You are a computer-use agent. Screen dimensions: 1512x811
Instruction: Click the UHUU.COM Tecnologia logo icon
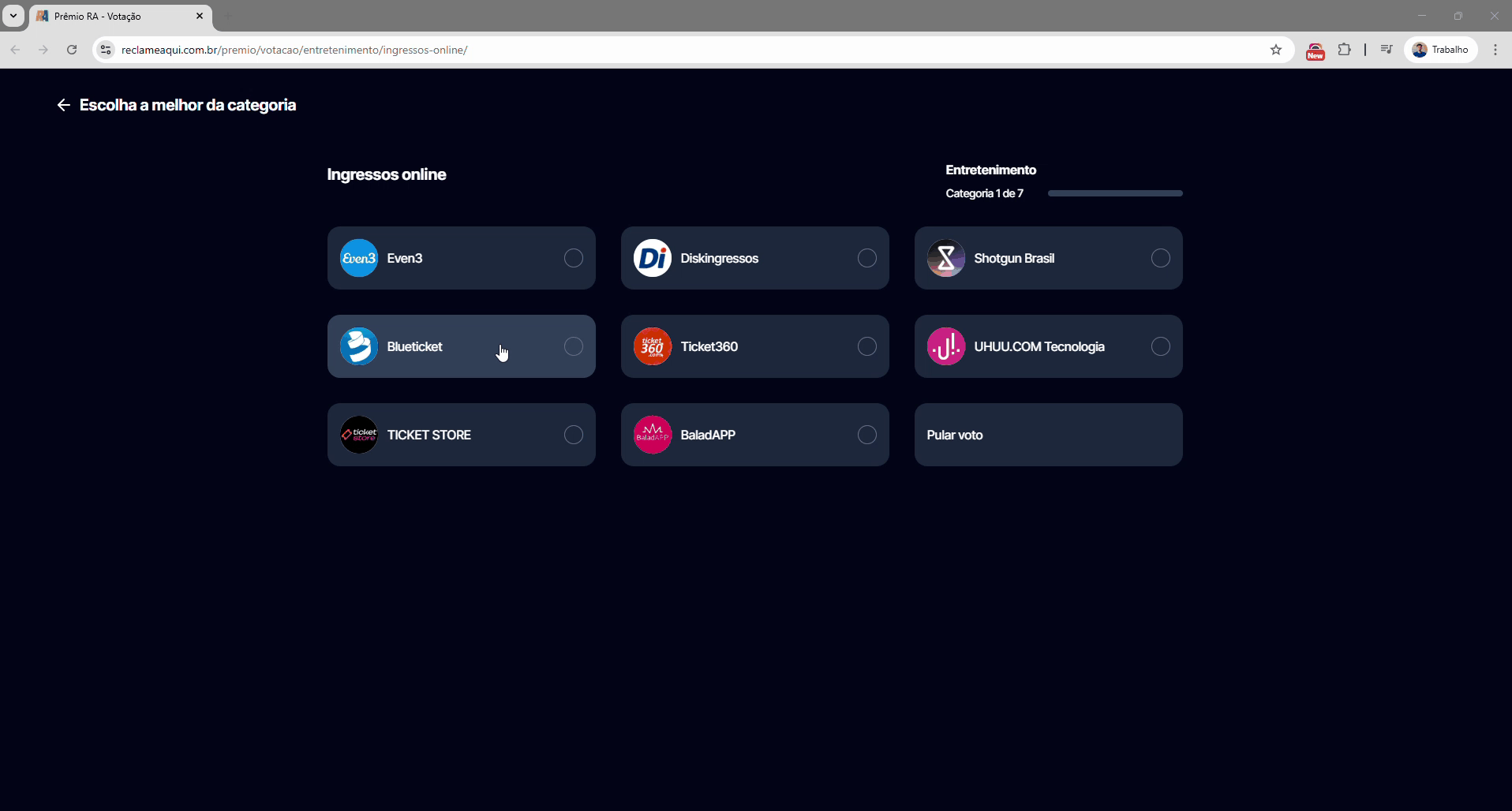[x=946, y=346]
